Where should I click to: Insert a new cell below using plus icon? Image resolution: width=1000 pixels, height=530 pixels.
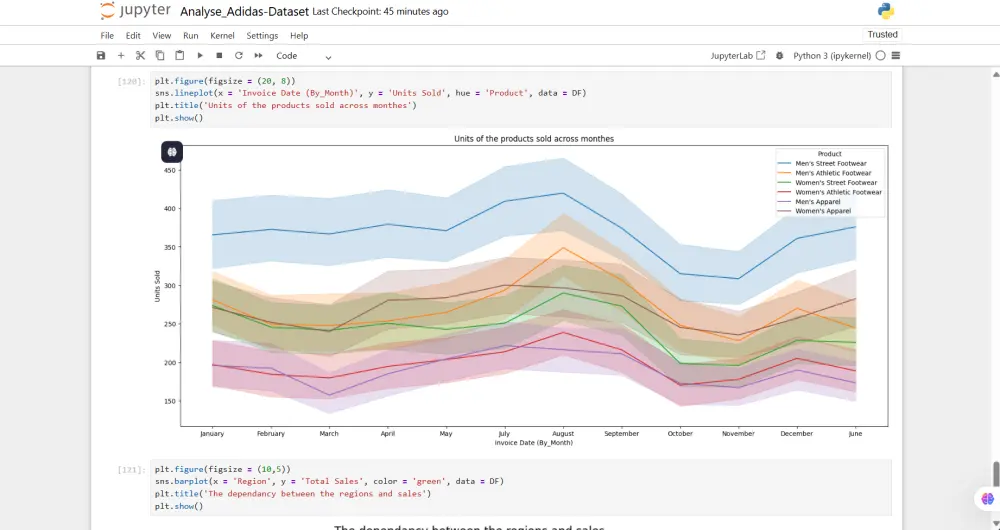121,56
